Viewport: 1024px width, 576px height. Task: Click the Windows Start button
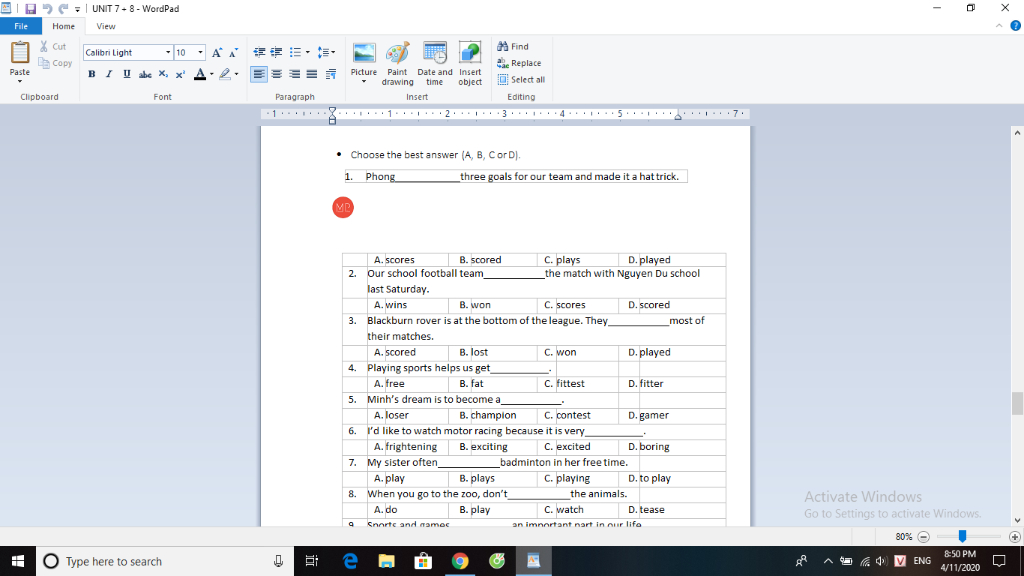point(18,561)
